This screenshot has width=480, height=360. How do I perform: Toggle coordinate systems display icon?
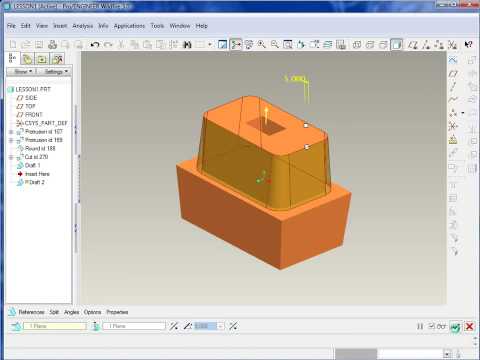(x=452, y=44)
